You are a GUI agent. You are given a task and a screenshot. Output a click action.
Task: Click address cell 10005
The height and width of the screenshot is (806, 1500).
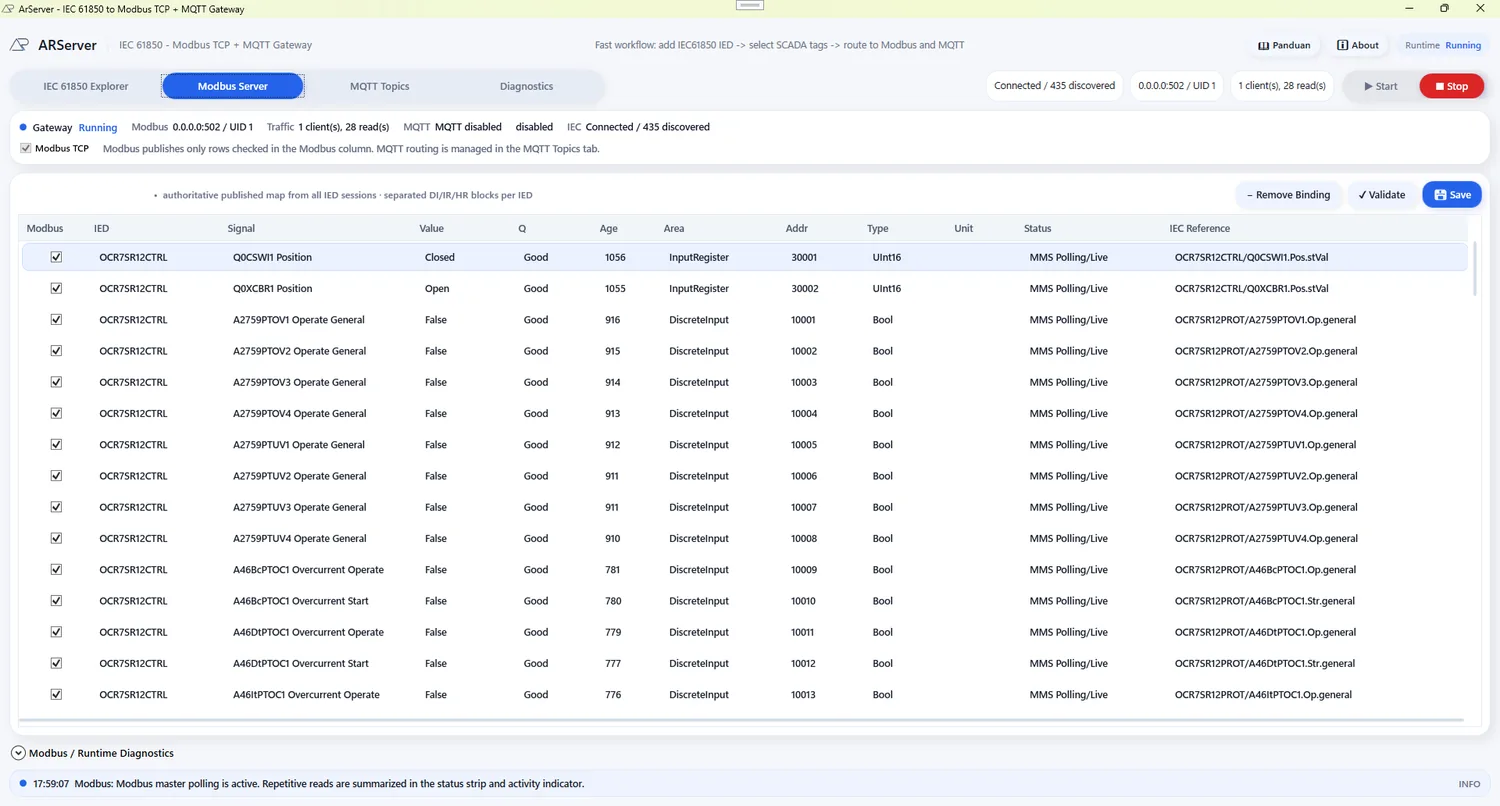click(804, 445)
